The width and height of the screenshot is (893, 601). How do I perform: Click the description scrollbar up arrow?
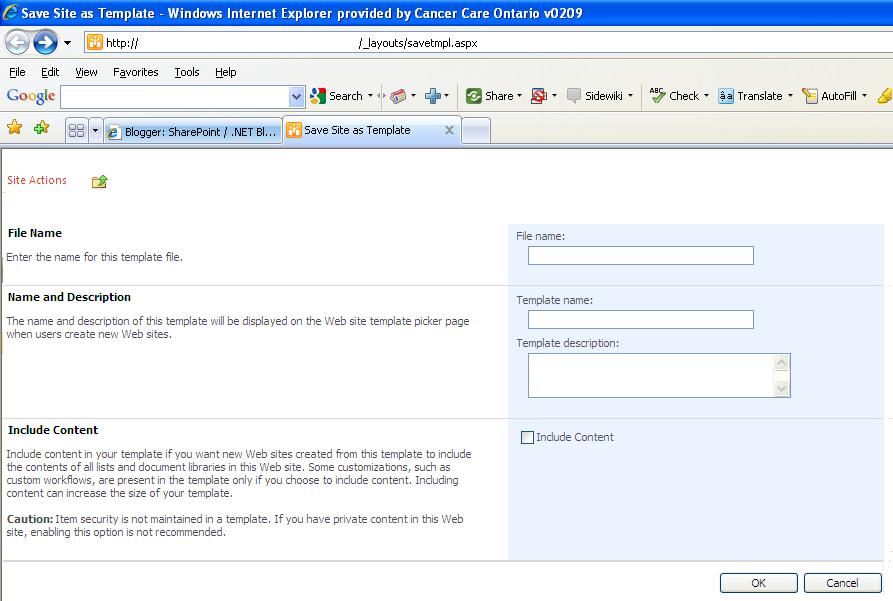pyautogui.click(x=782, y=362)
